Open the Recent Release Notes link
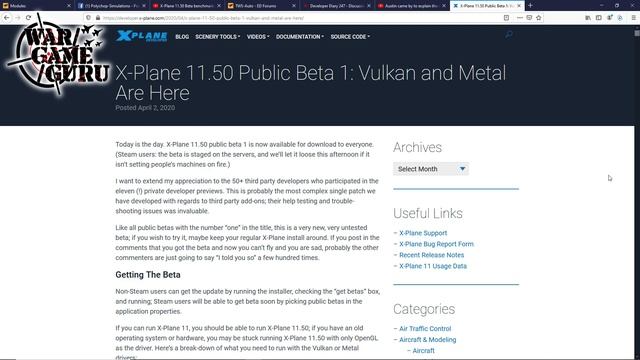 (x=431, y=255)
